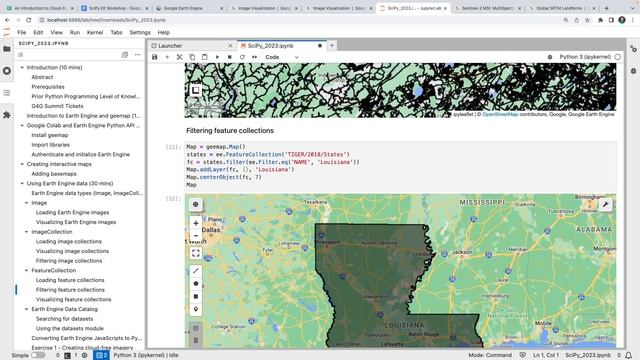
Task: Open the file browser icon in left sidebar
Action: click(7, 49)
